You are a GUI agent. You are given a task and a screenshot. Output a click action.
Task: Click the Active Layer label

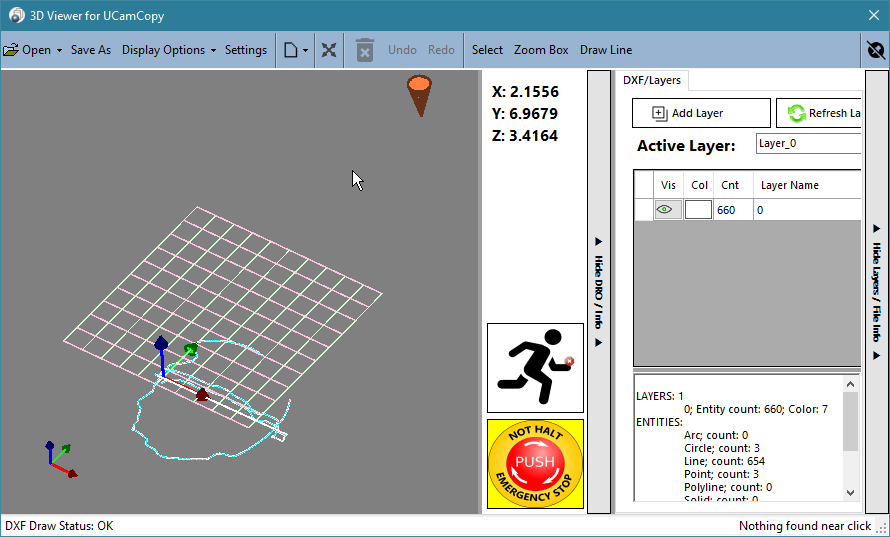(x=686, y=146)
